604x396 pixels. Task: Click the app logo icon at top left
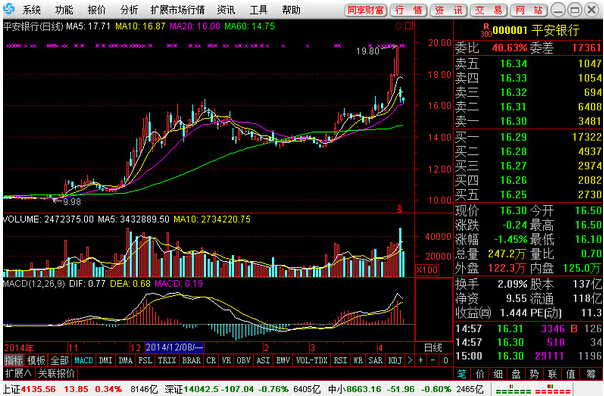tap(9, 8)
